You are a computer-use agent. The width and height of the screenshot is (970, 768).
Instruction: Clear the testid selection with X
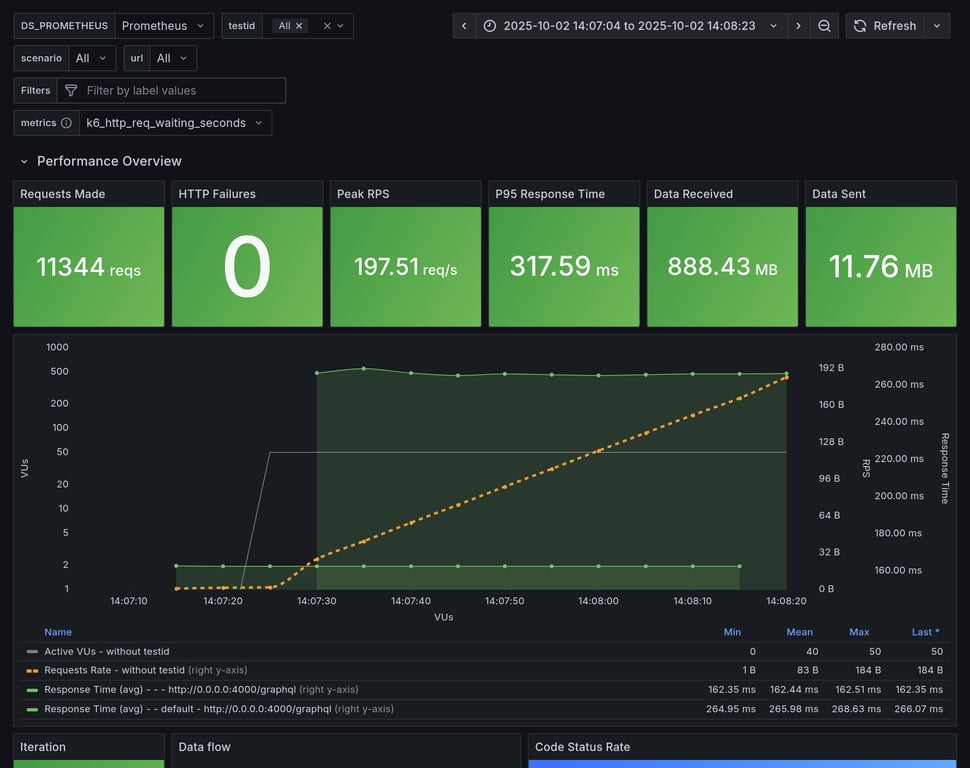[x=327, y=26]
